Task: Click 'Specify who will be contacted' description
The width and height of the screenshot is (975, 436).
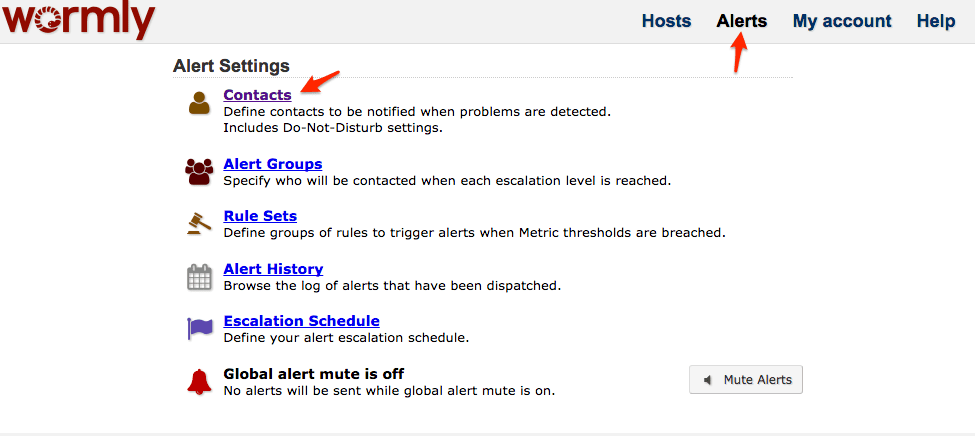Action: point(447,182)
